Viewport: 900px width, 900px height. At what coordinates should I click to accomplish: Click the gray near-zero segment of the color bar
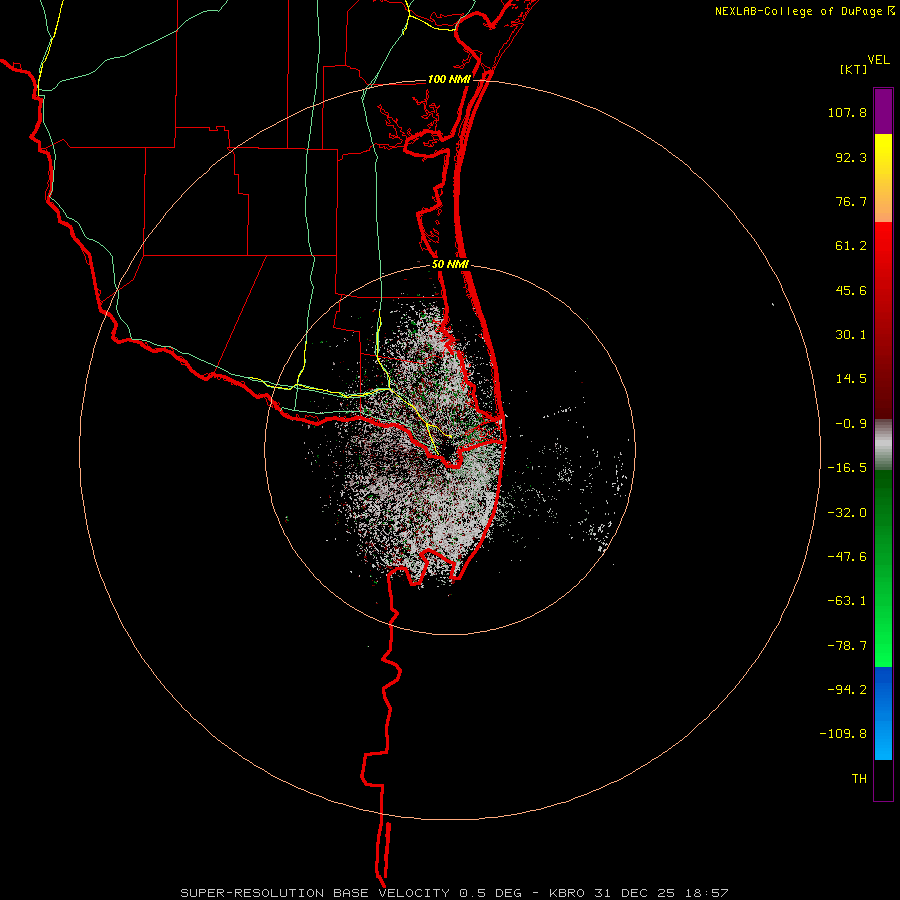point(883,445)
